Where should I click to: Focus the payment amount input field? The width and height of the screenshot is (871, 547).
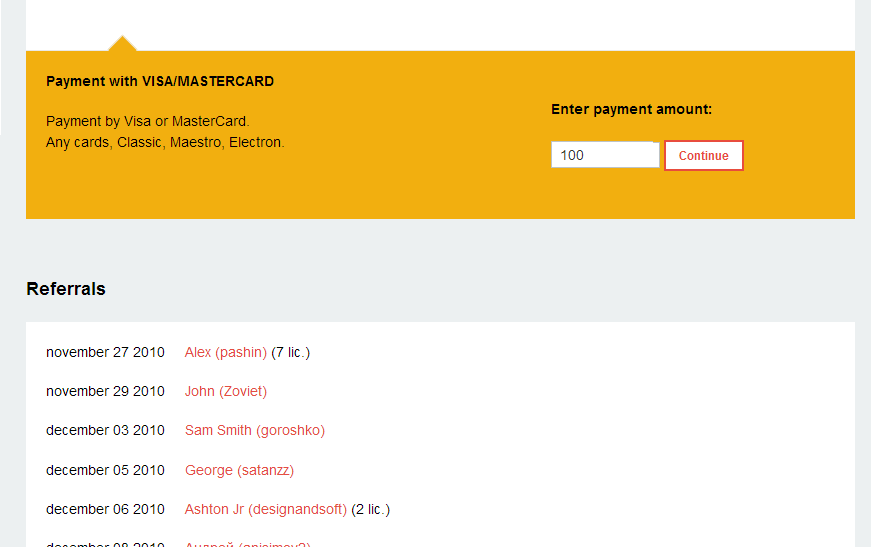[605, 155]
